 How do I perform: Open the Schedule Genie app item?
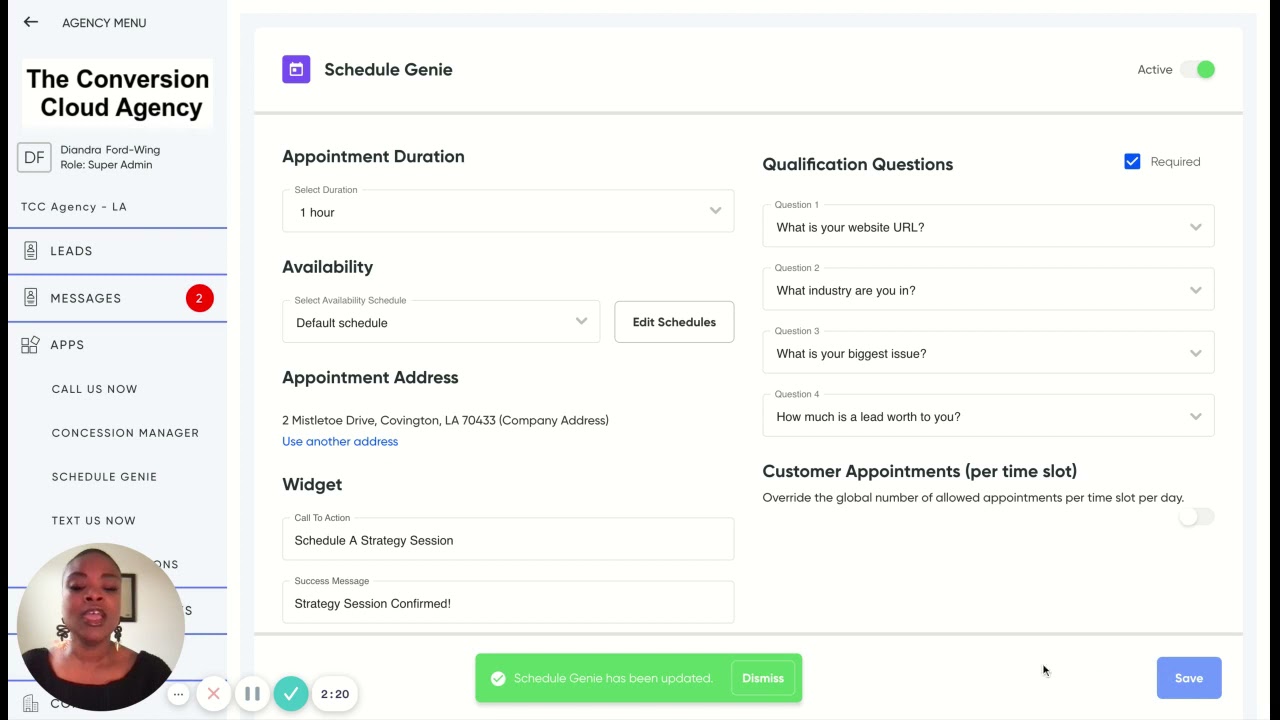point(104,477)
